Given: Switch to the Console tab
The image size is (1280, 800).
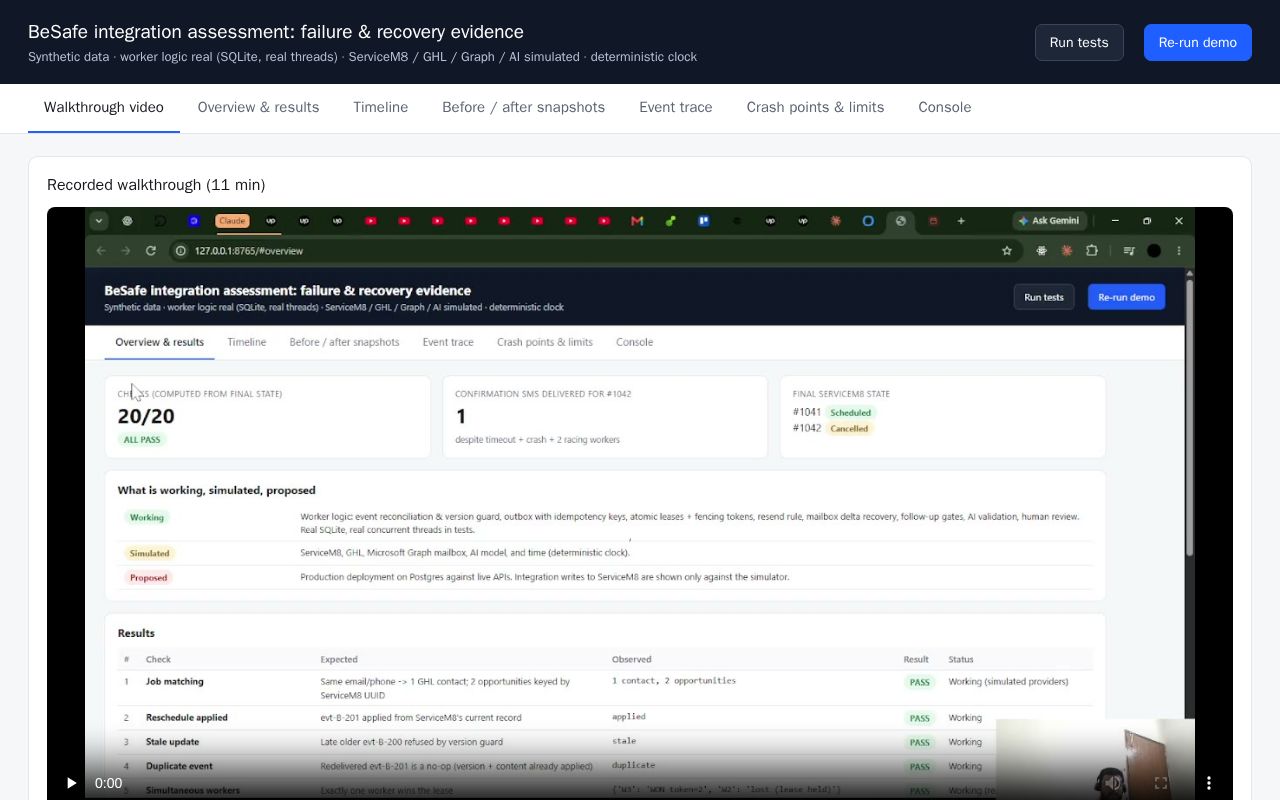Looking at the screenshot, I should [x=945, y=108].
